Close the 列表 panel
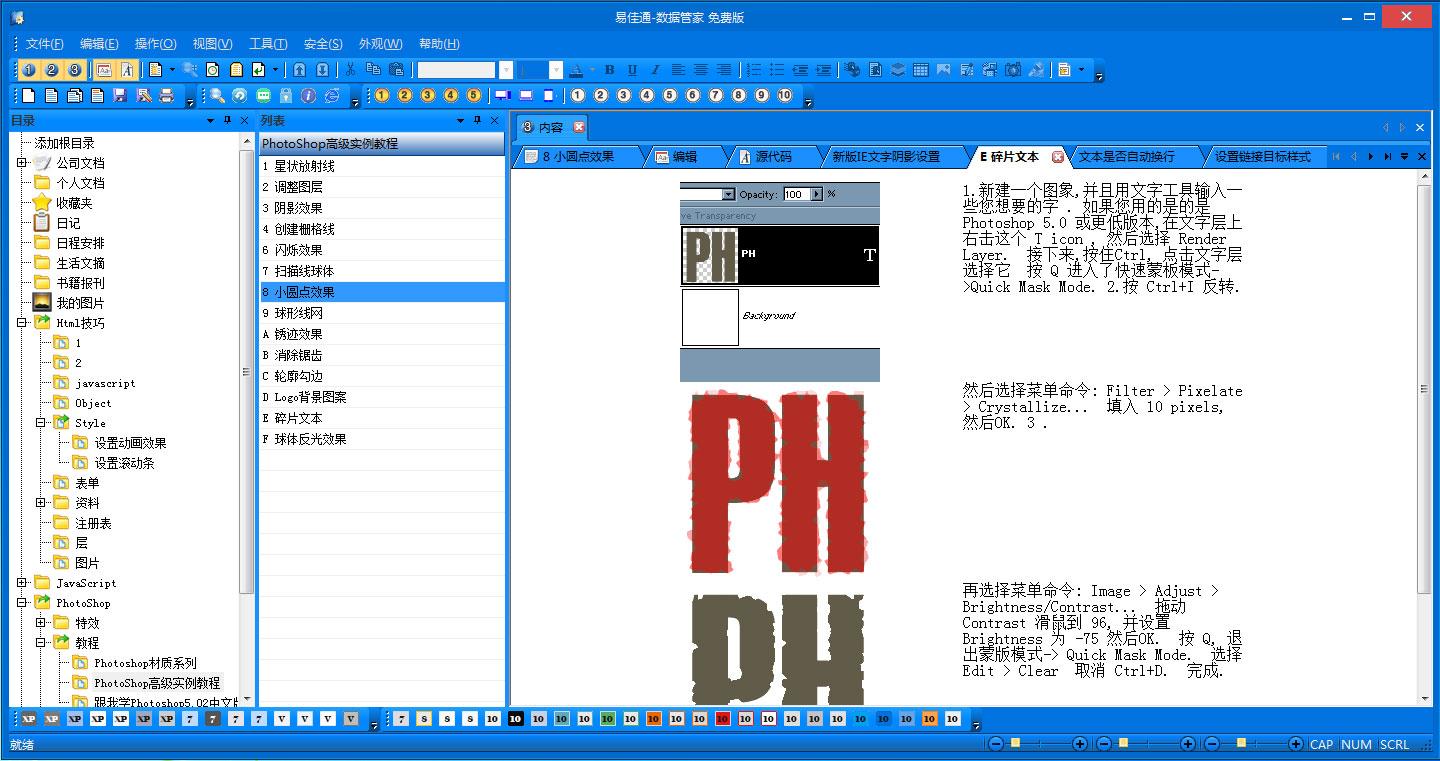The height and width of the screenshot is (761, 1440). coord(494,121)
